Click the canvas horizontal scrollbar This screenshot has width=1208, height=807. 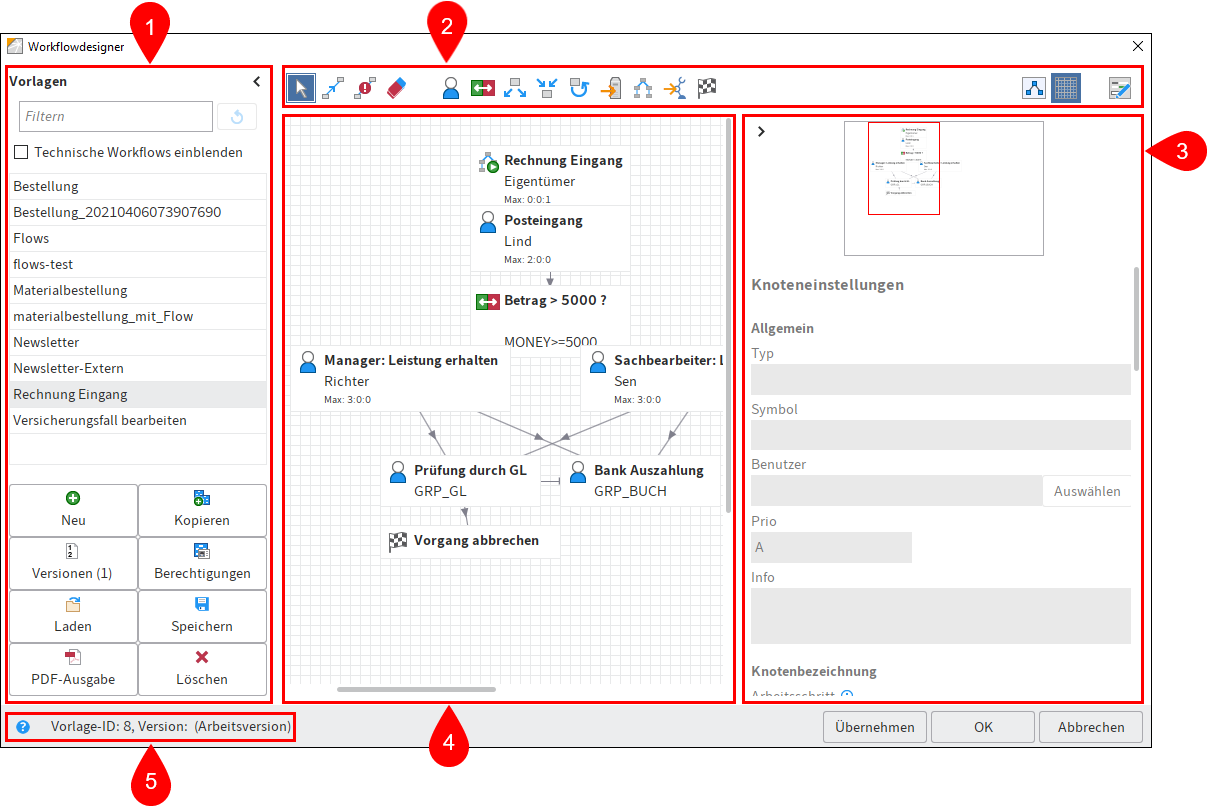coord(416,689)
